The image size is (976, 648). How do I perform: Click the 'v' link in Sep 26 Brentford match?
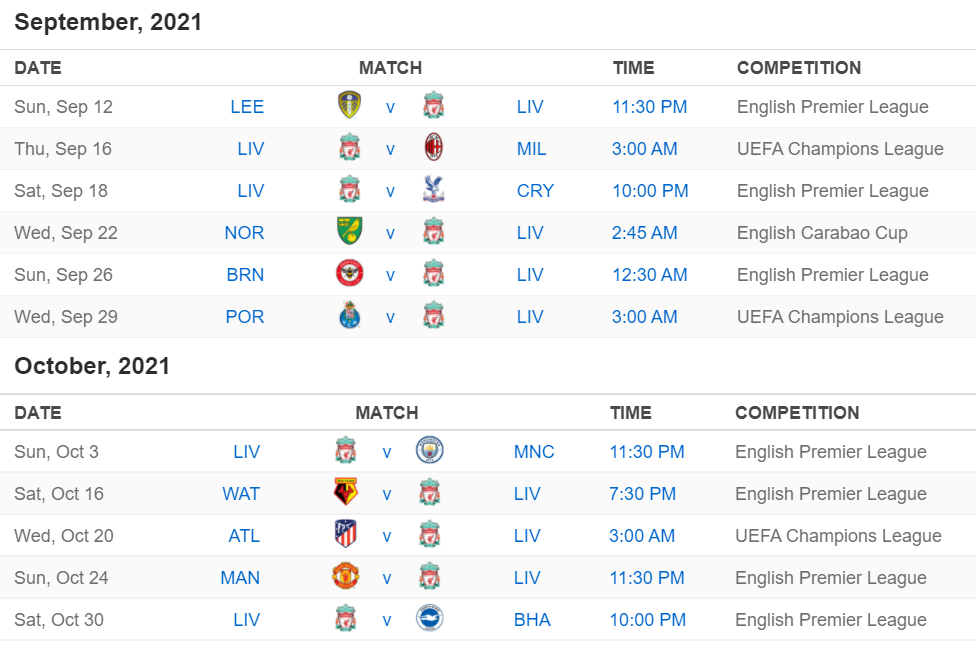(x=390, y=275)
